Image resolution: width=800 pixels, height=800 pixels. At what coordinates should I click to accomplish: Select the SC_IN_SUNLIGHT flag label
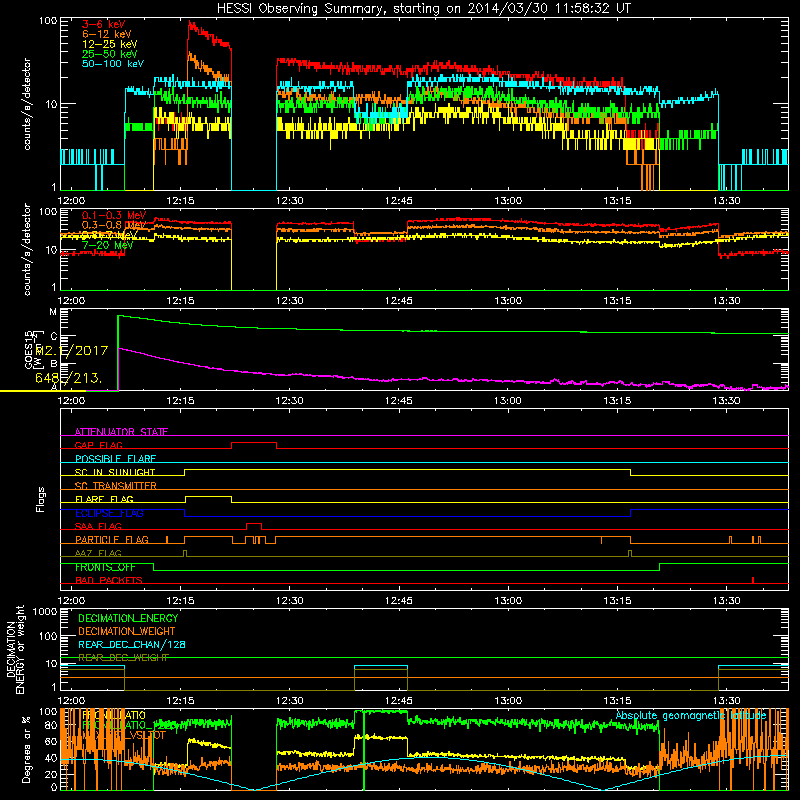(115, 472)
